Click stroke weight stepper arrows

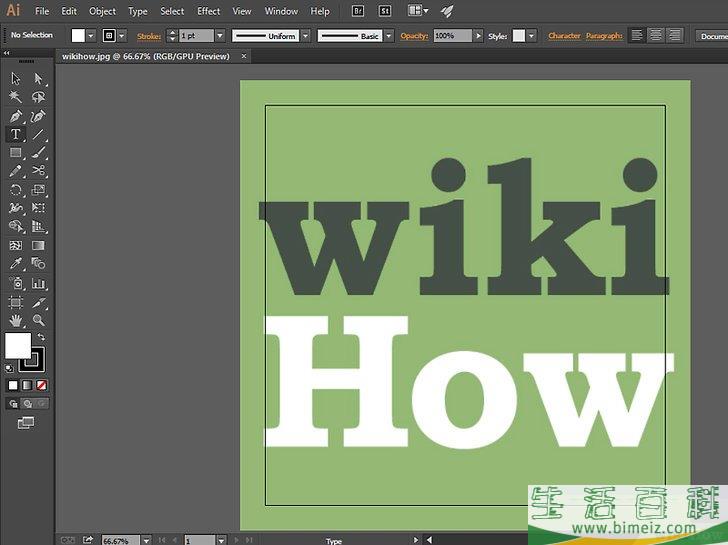pos(172,36)
